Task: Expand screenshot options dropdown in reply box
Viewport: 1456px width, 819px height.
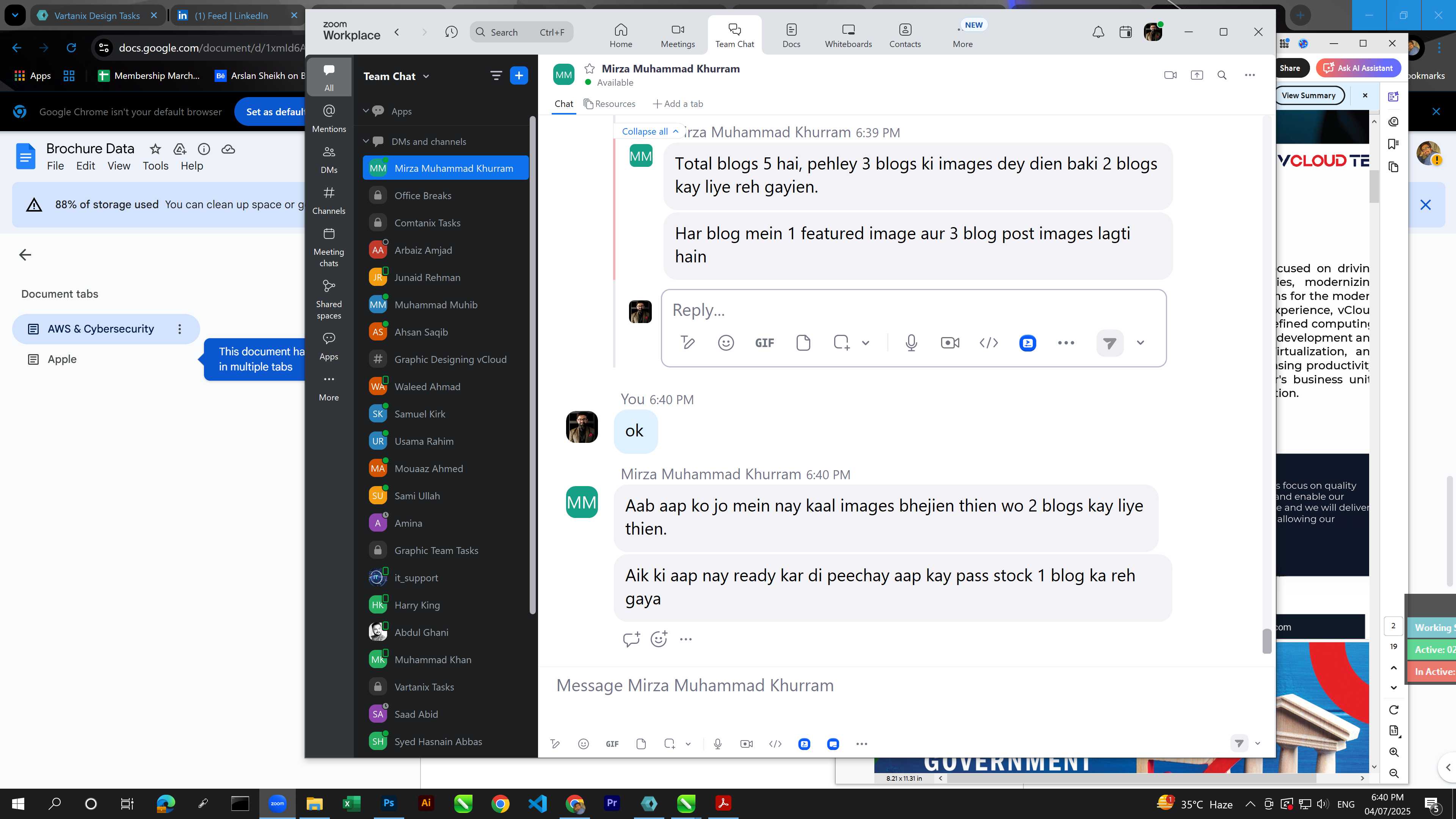Action: tap(865, 342)
